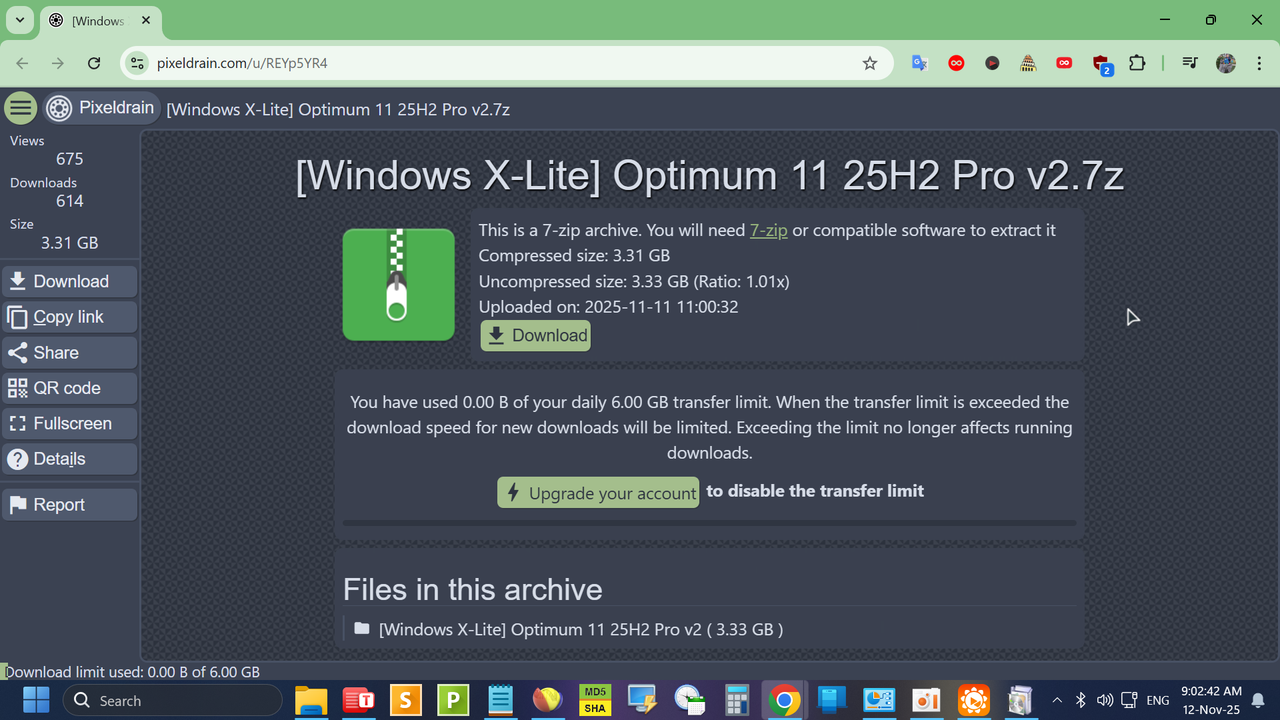Share the archive via the Share option

tap(69, 352)
